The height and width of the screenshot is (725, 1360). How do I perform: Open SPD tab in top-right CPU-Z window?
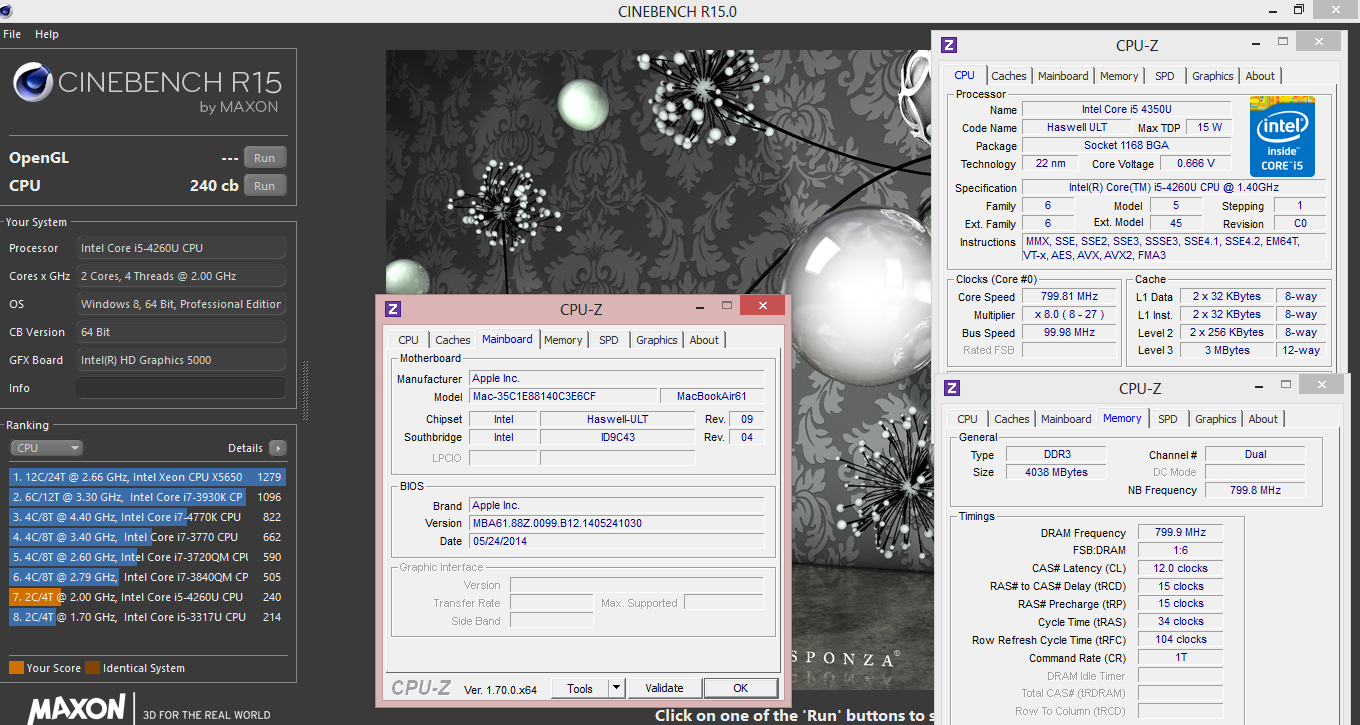pos(1165,76)
